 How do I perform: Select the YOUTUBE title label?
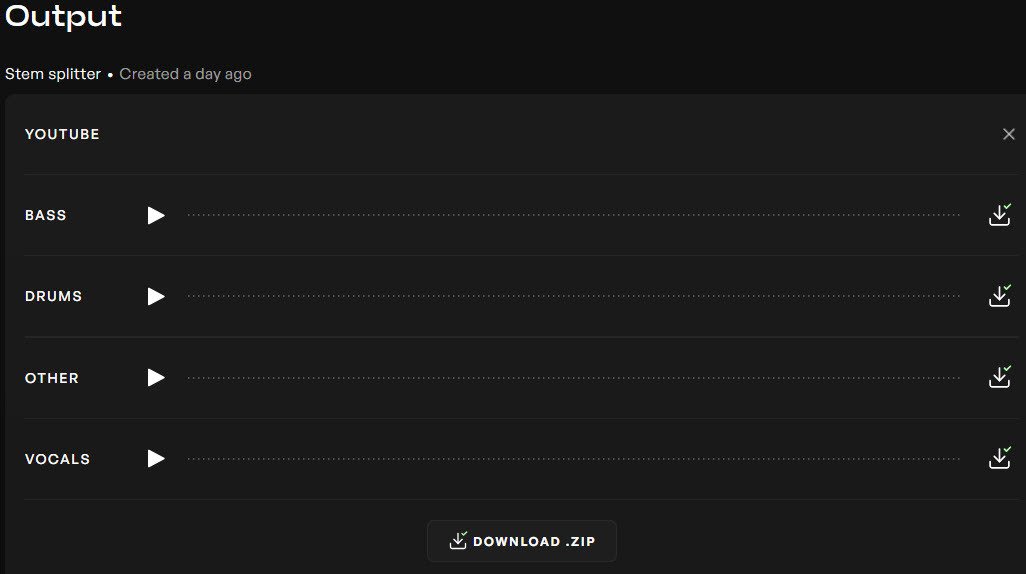point(62,134)
